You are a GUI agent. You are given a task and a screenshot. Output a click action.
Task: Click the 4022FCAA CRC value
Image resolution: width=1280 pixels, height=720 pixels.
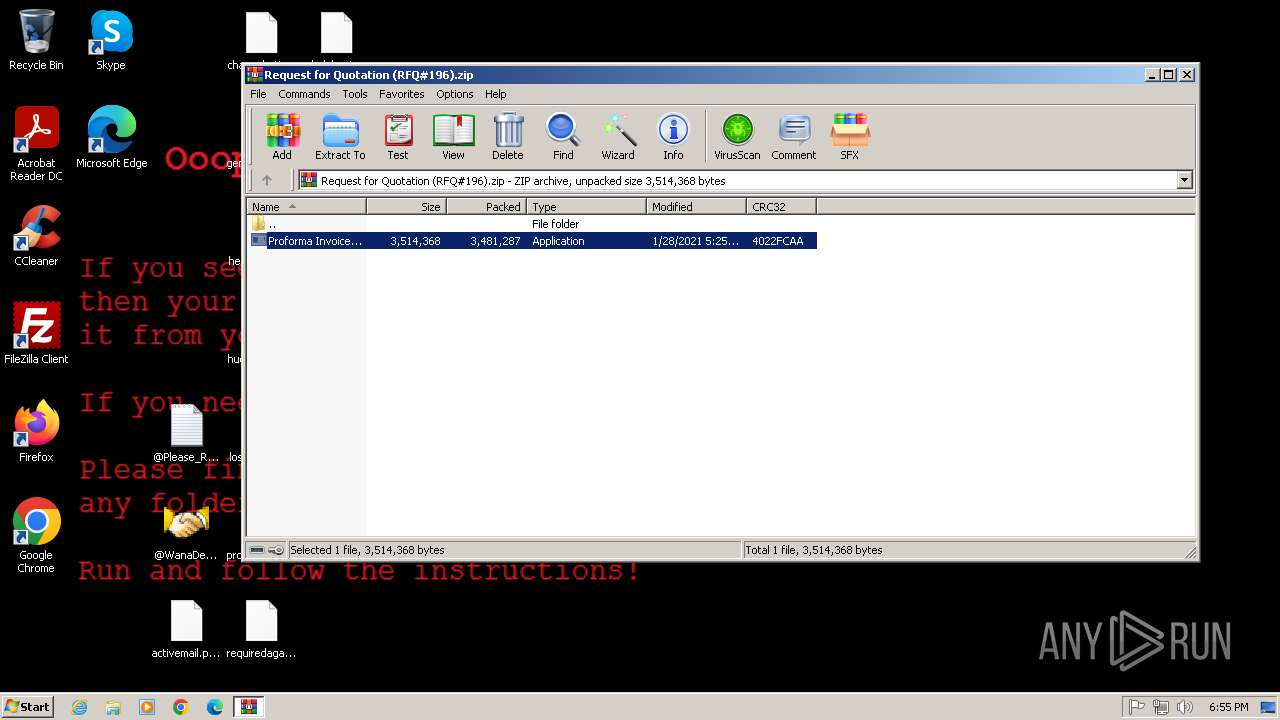click(x=778, y=241)
